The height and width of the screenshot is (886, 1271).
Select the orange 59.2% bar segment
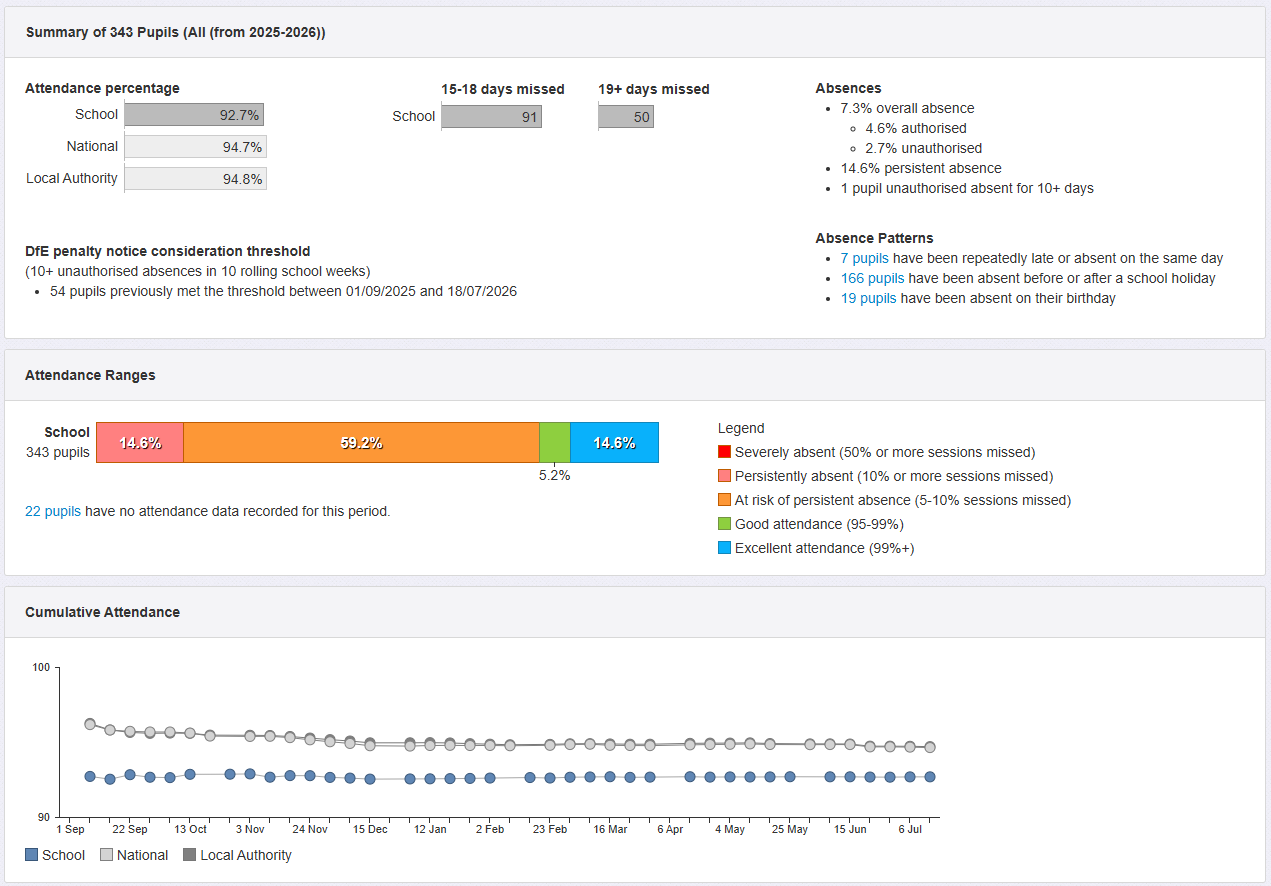point(362,442)
